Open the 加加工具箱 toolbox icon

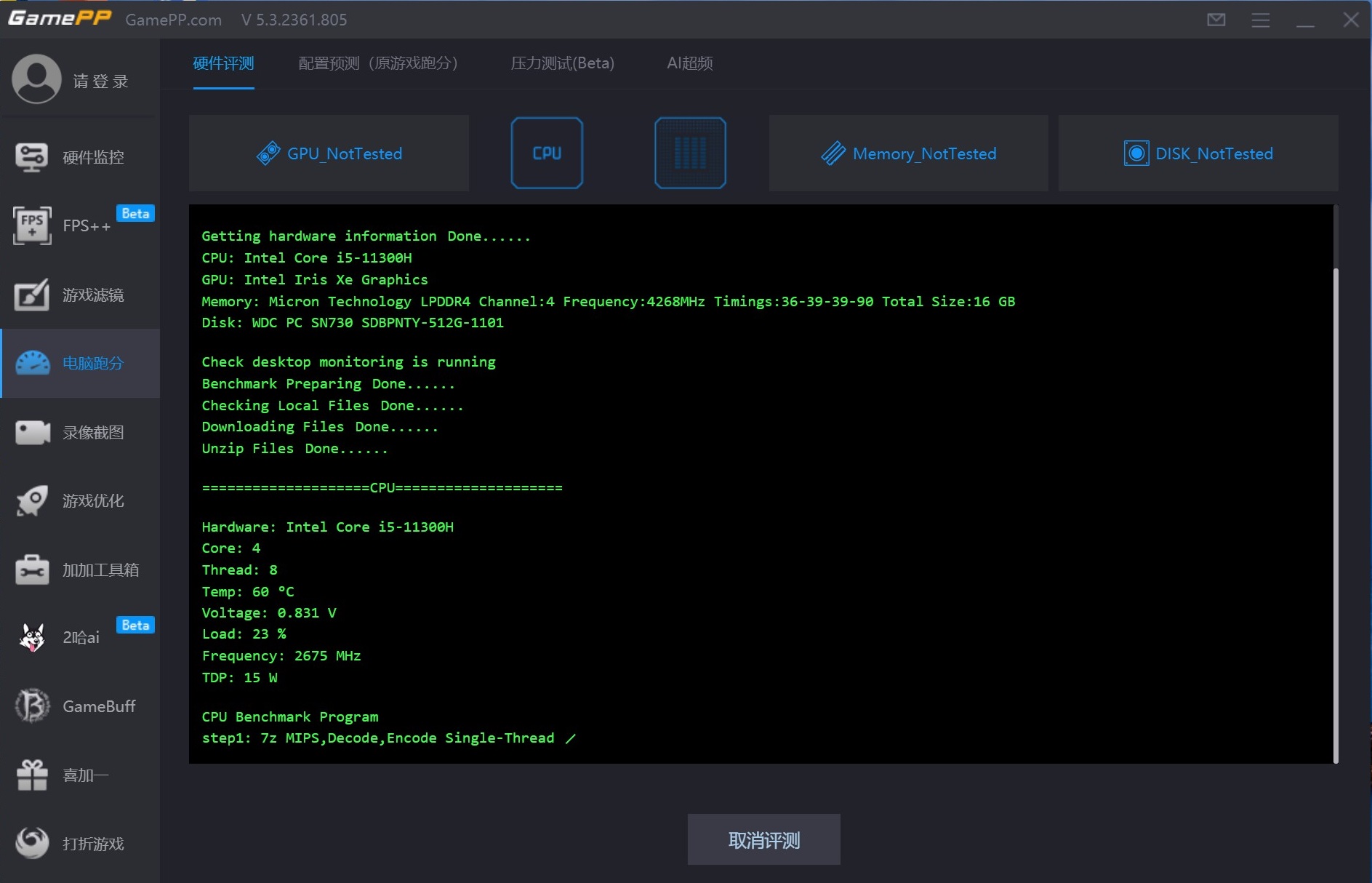coord(32,570)
